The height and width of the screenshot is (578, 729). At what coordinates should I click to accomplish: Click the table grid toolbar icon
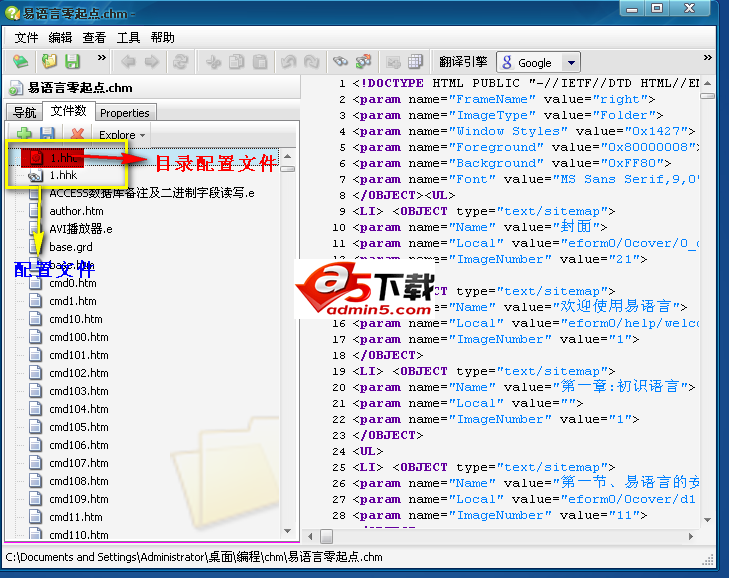[416, 62]
